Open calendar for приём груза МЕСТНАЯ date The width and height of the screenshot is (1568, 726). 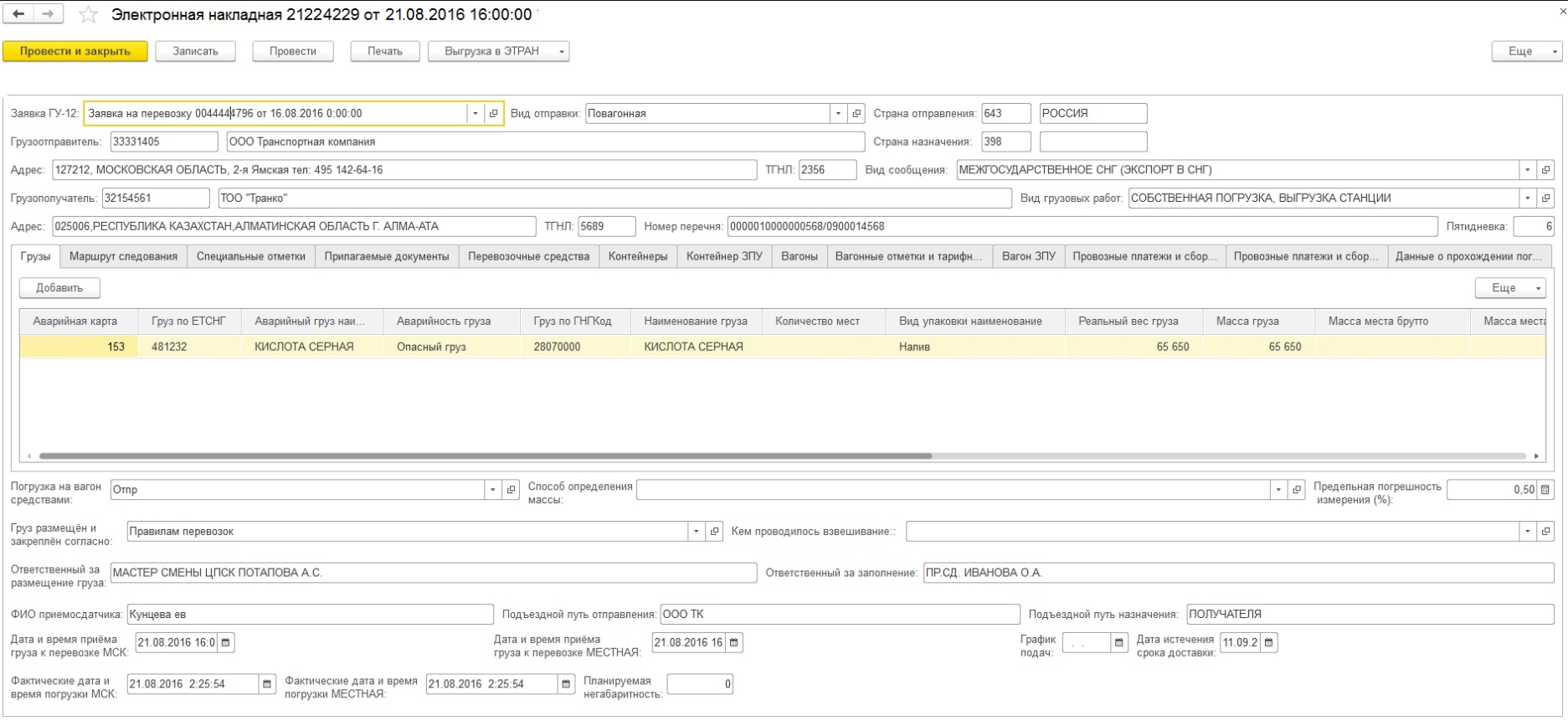734,643
